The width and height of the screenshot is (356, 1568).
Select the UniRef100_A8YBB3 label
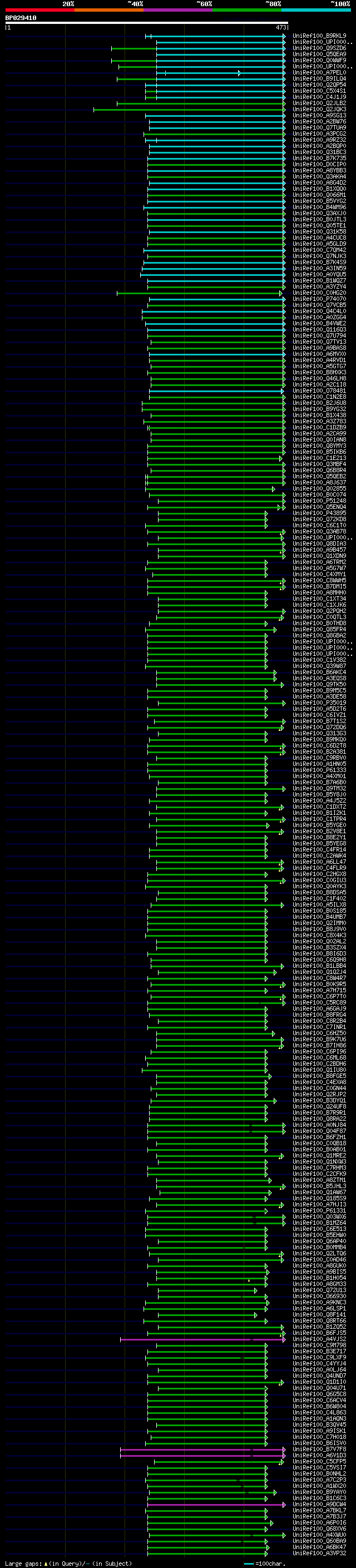[x=319, y=170]
